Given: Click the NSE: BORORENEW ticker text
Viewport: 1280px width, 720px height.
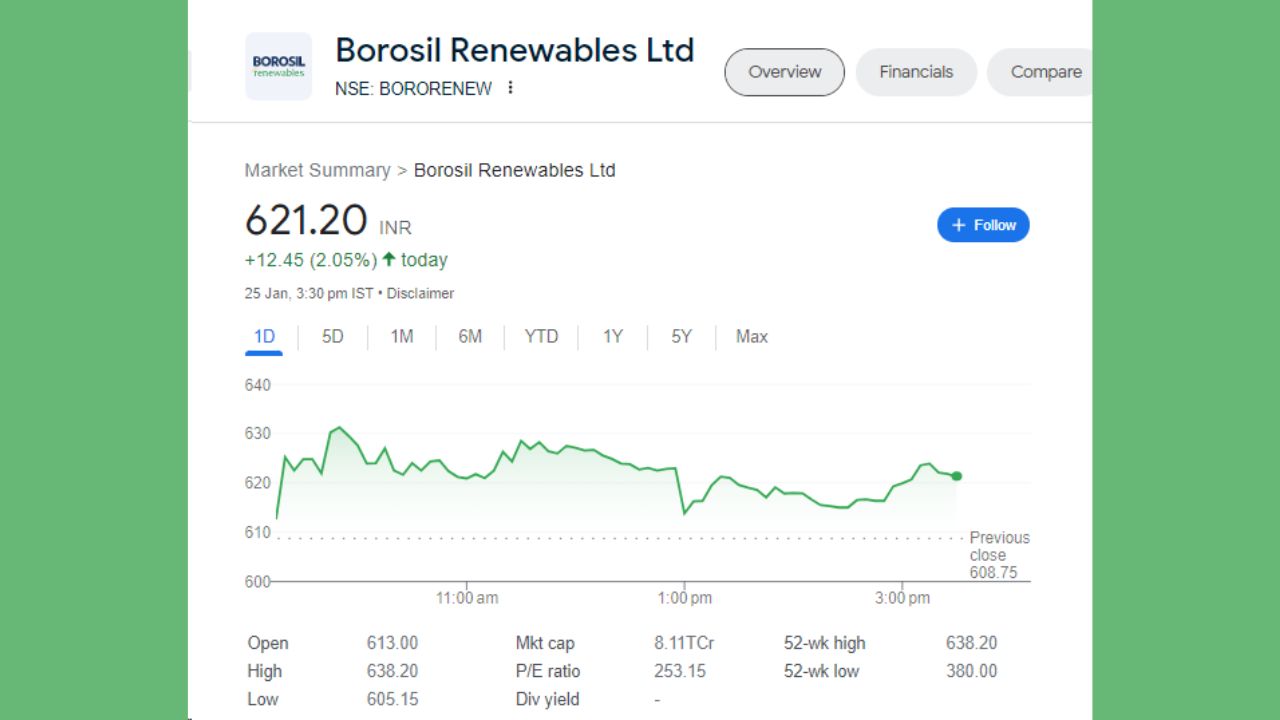Looking at the screenshot, I should coord(413,88).
